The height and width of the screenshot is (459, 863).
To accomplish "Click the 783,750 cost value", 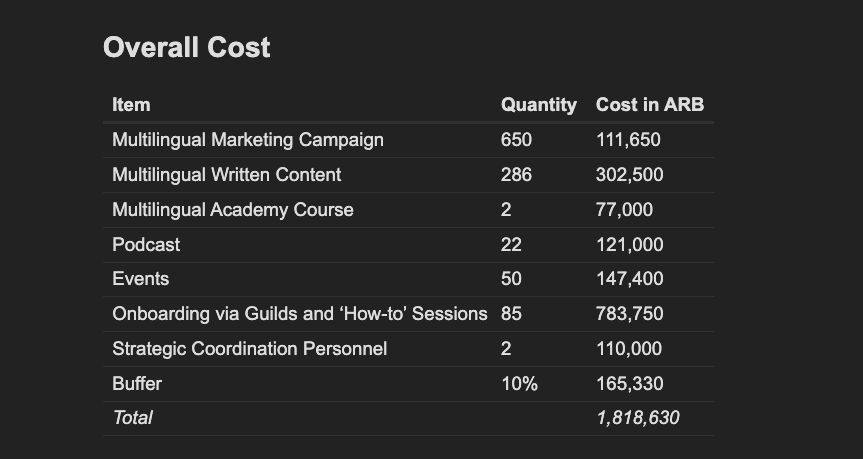I will [629, 314].
